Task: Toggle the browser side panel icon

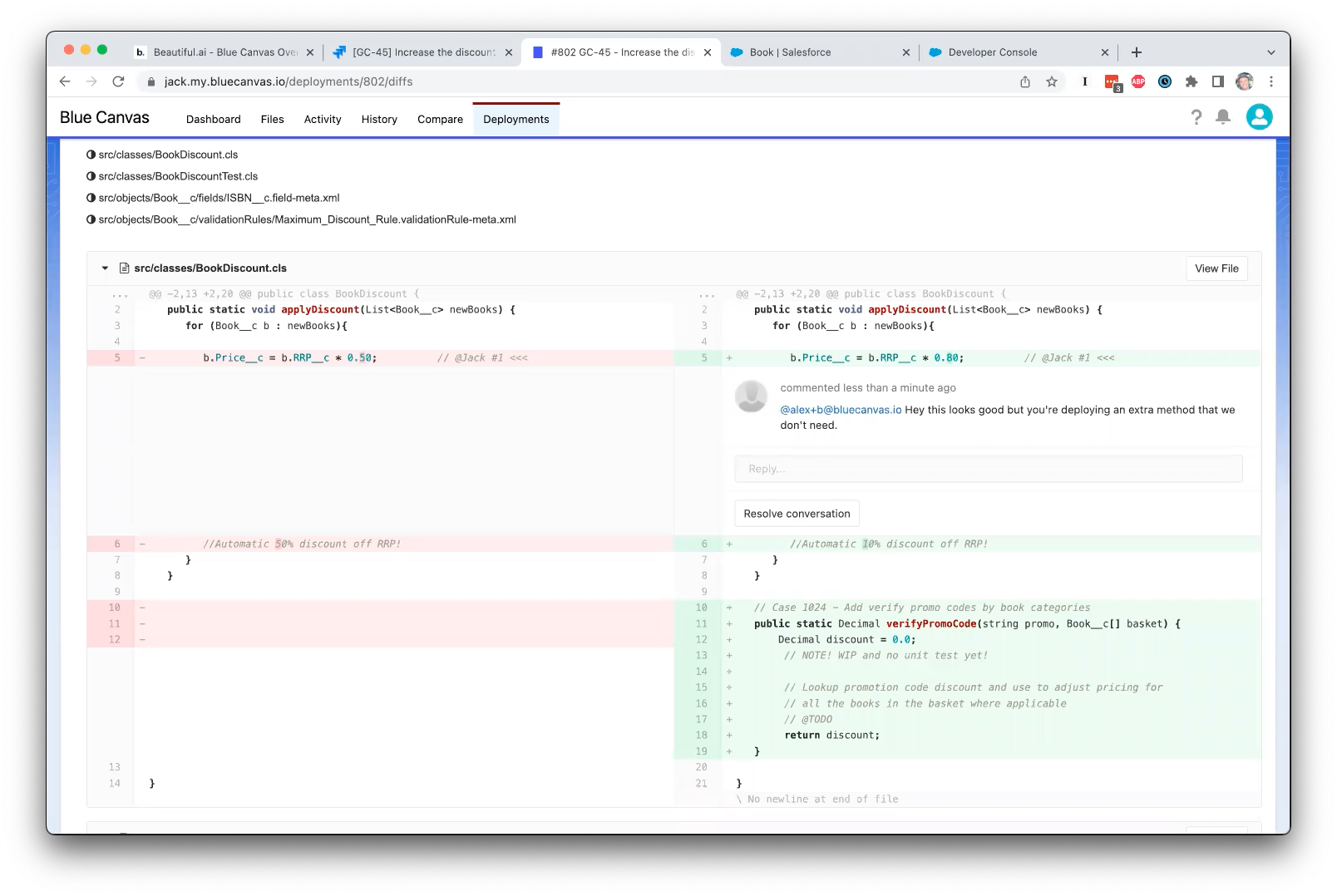Action: click(1218, 81)
